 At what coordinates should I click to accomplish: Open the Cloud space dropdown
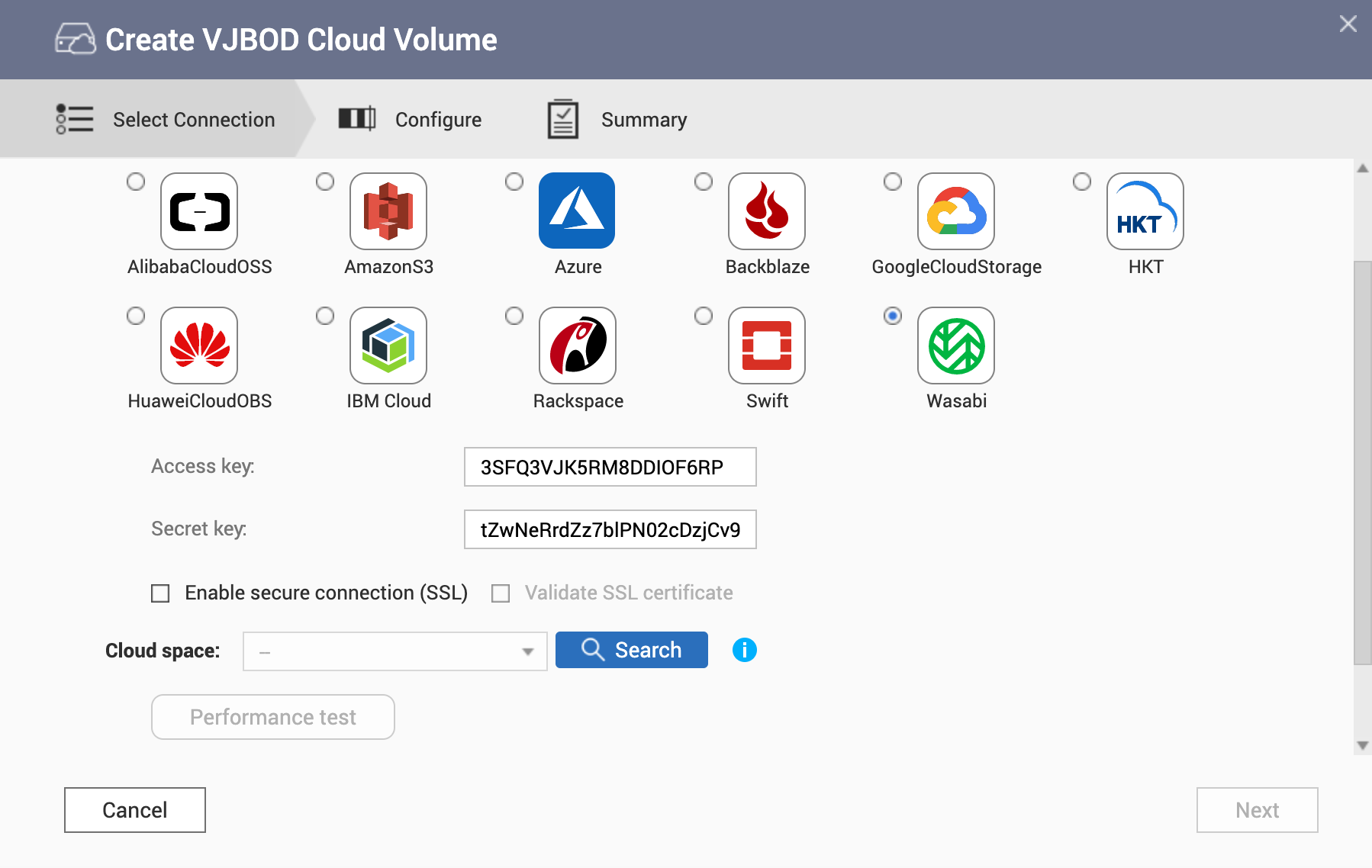[395, 651]
